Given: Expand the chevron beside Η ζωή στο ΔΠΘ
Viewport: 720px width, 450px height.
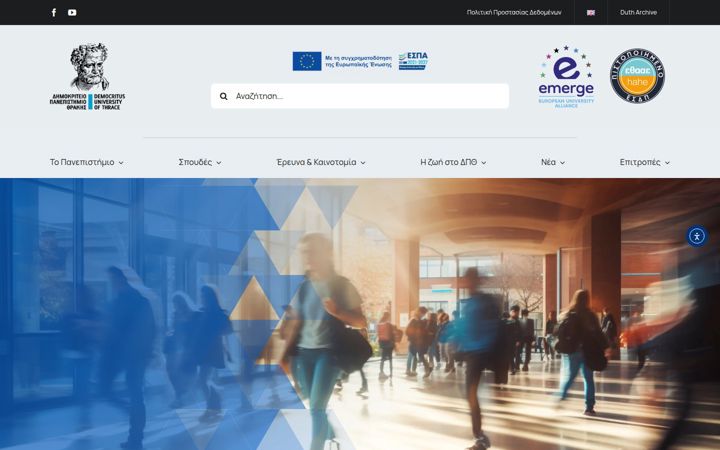Looking at the screenshot, I should pos(484,163).
